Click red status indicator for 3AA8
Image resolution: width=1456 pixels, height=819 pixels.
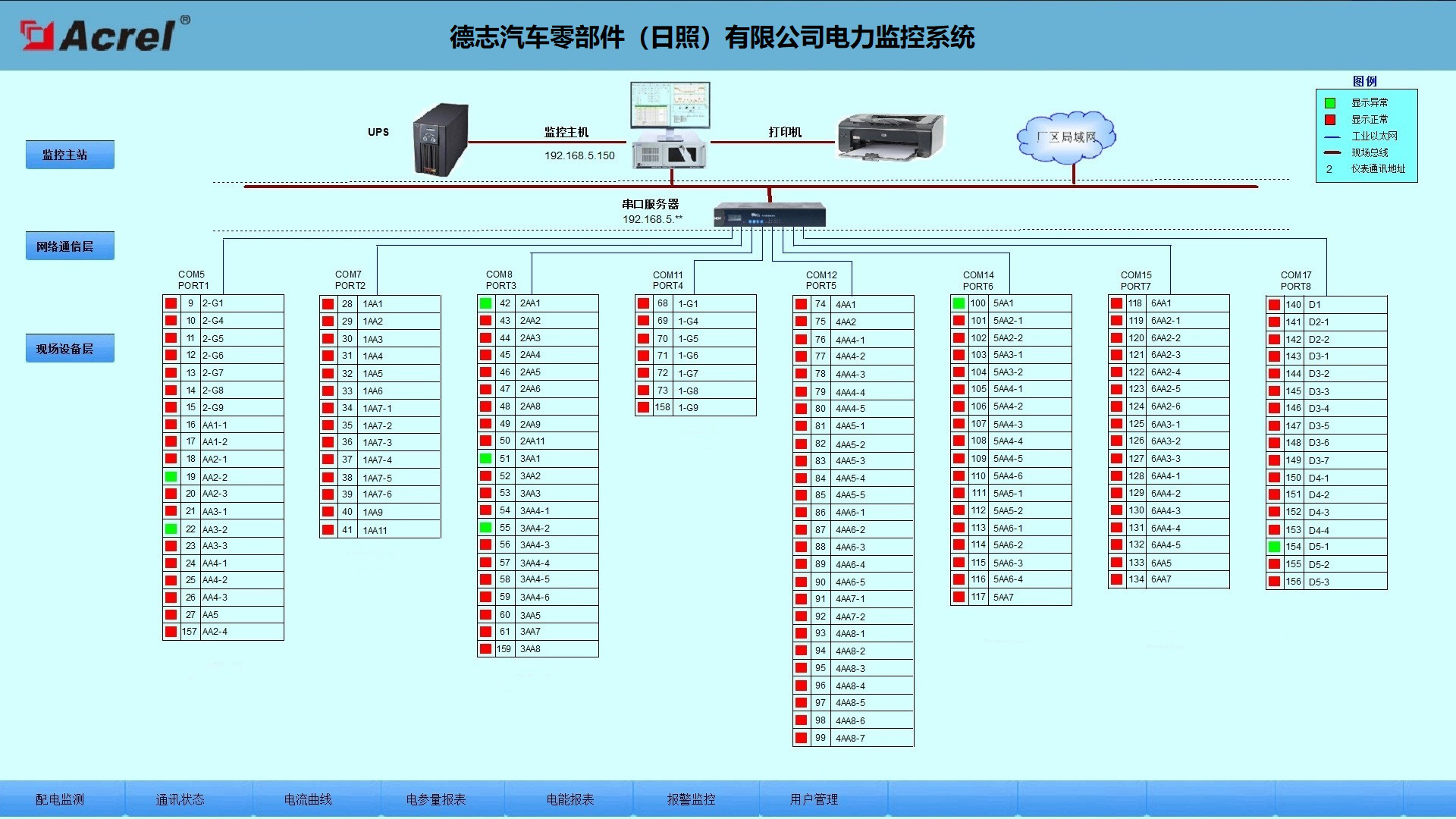coord(486,649)
